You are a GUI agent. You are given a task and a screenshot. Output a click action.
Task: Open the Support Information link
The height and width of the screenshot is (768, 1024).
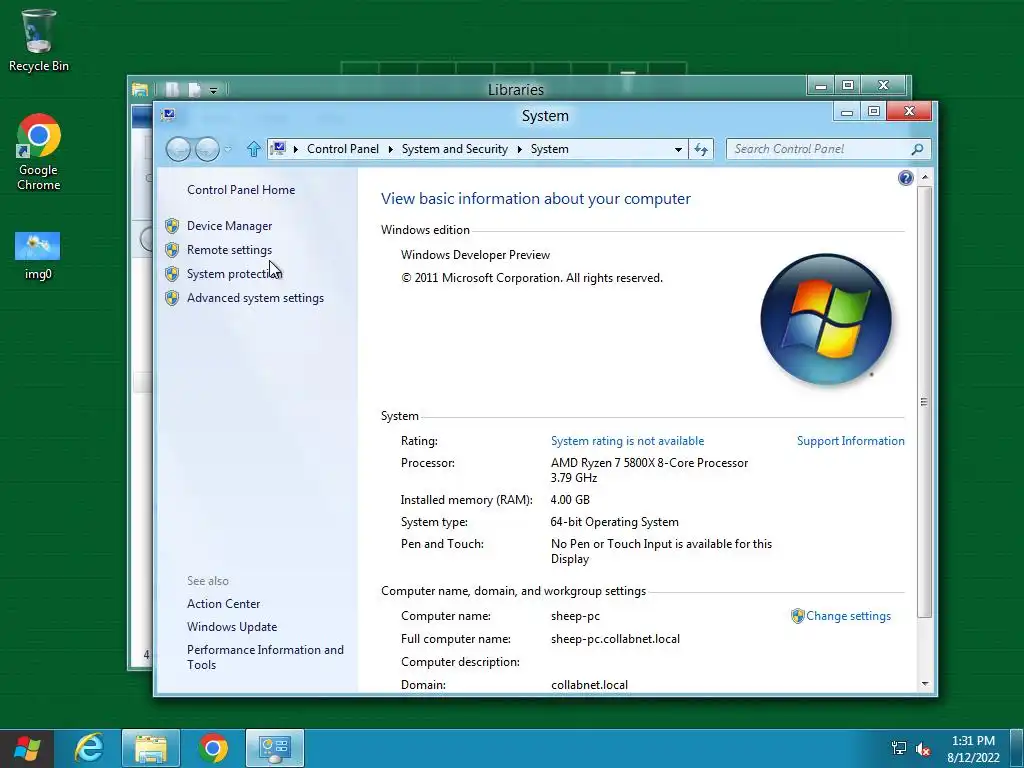(850, 441)
